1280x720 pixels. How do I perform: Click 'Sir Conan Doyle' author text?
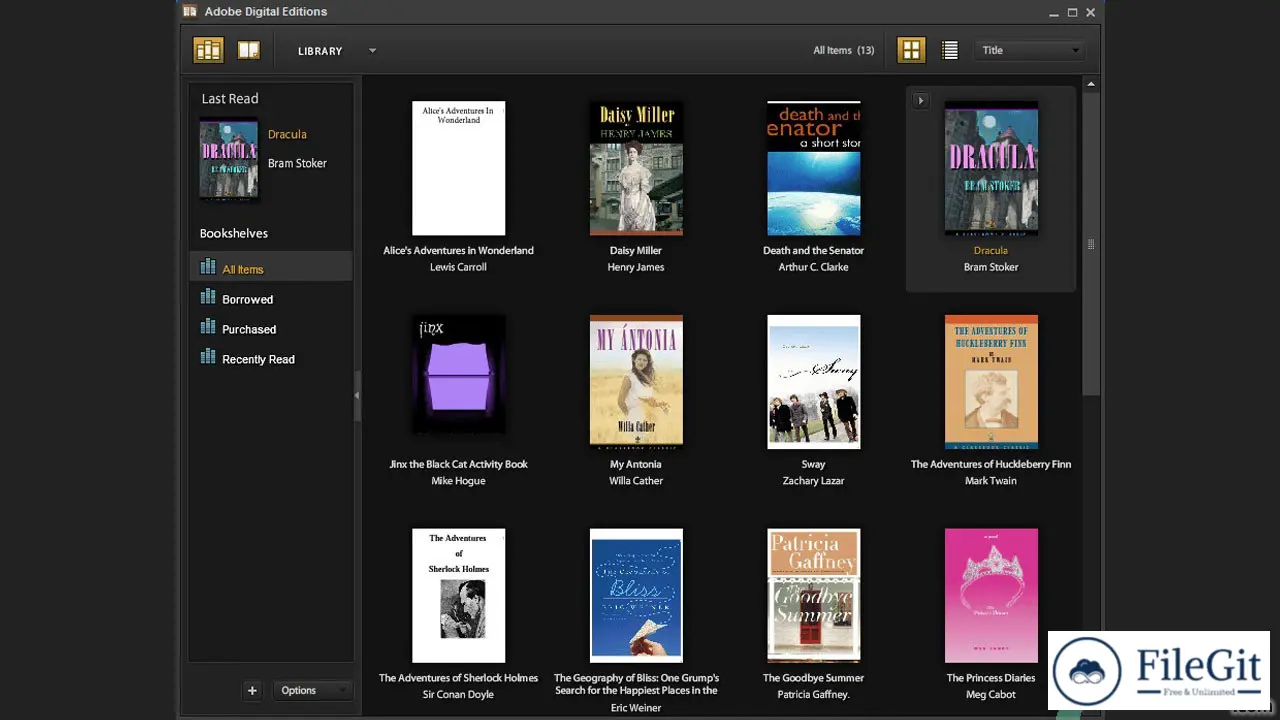click(458, 695)
